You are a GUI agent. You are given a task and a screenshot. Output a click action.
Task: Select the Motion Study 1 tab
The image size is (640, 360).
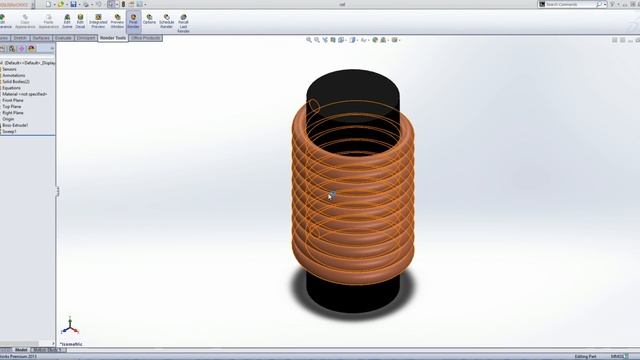point(47,350)
